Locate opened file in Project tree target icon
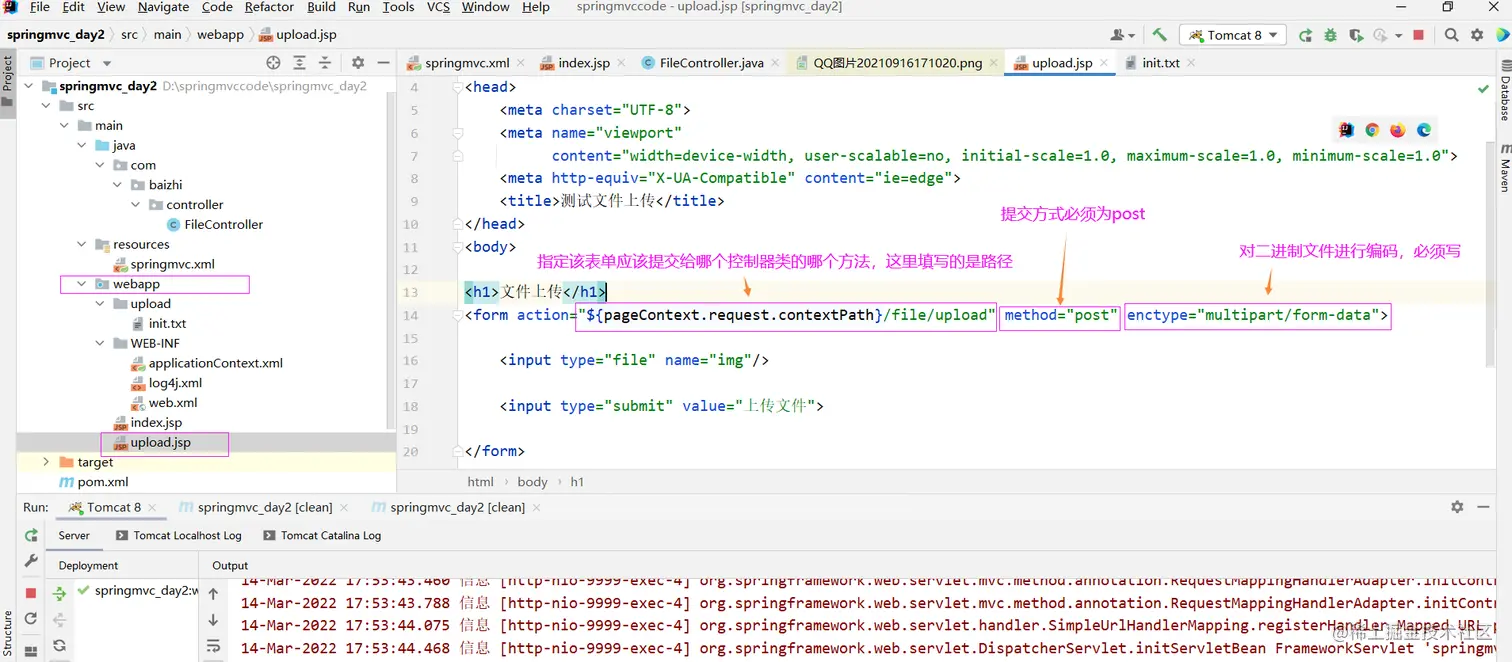This screenshot has height=662, width=1512. (273, 62)
